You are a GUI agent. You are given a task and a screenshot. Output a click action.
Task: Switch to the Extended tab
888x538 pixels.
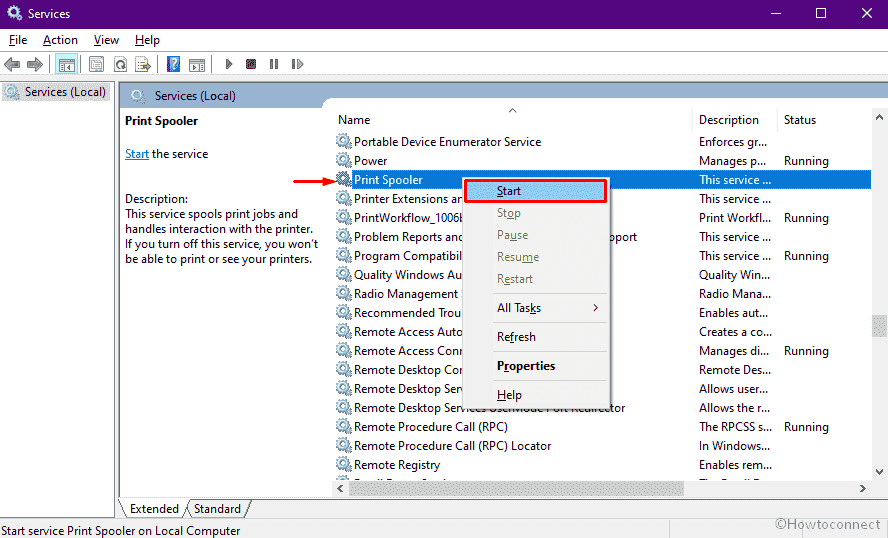click(153, 509)
